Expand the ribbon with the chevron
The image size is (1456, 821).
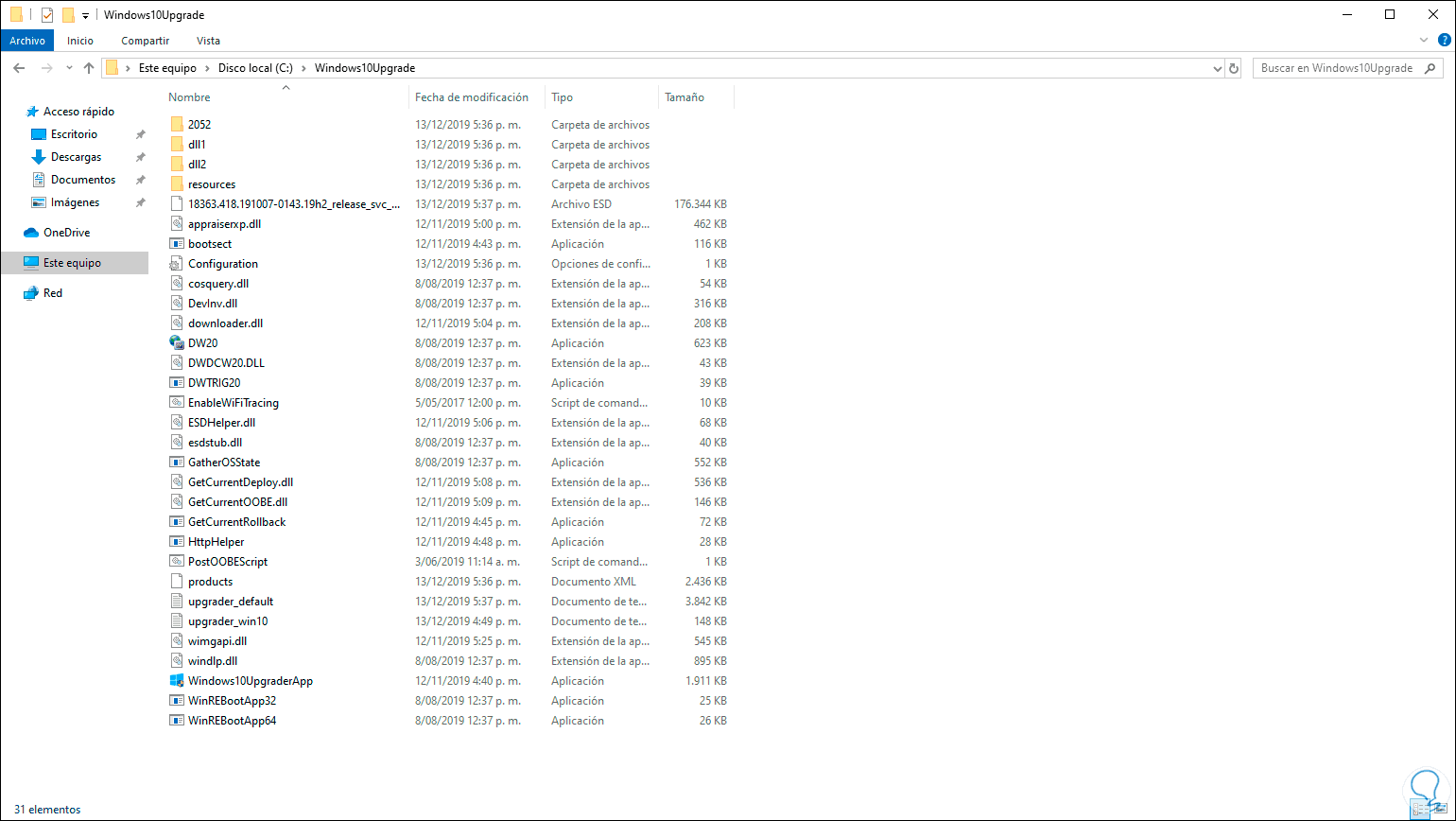1425,41
